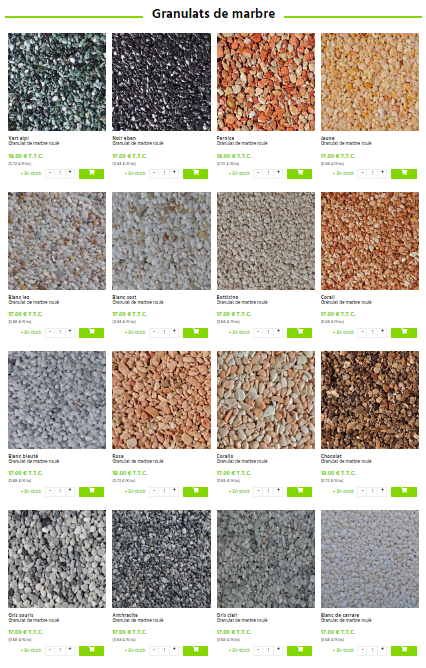Add Chocolat granulat to cart
The height and width of the screenshot is (668, 426).
tap(403, 491)
